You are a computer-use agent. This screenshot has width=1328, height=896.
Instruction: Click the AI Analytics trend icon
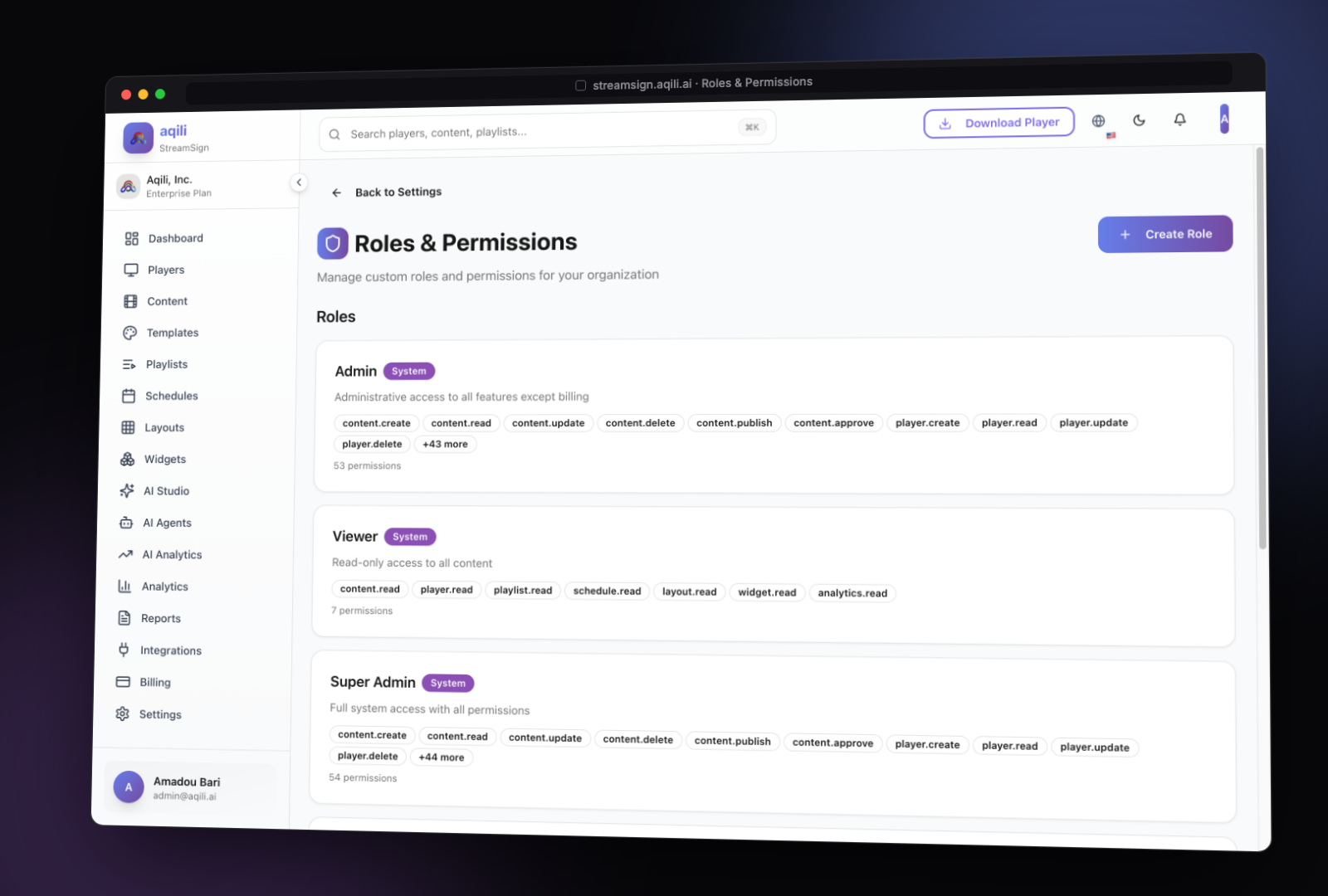(125, 554)
